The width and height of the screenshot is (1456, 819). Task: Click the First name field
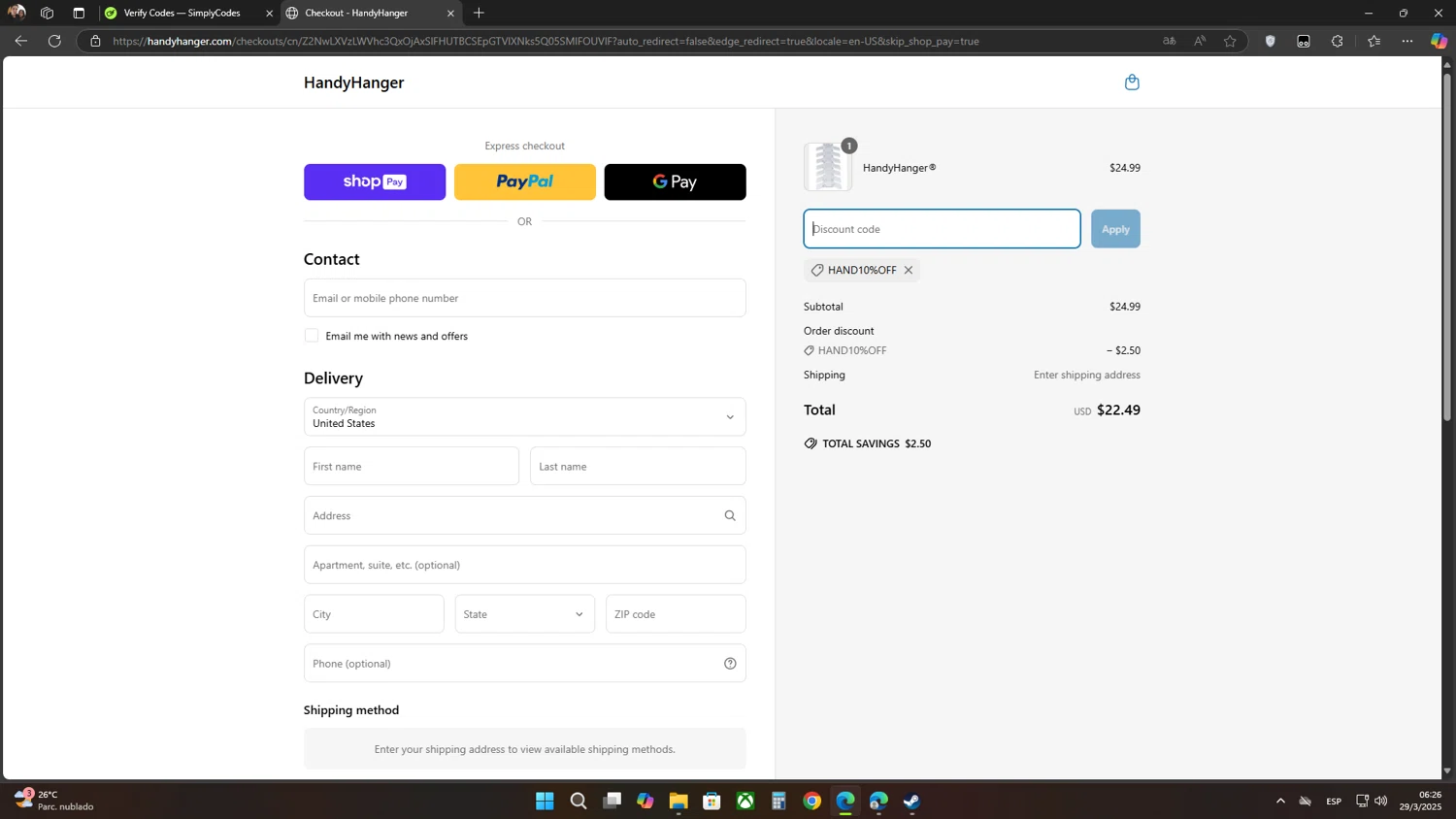(412, 467)
